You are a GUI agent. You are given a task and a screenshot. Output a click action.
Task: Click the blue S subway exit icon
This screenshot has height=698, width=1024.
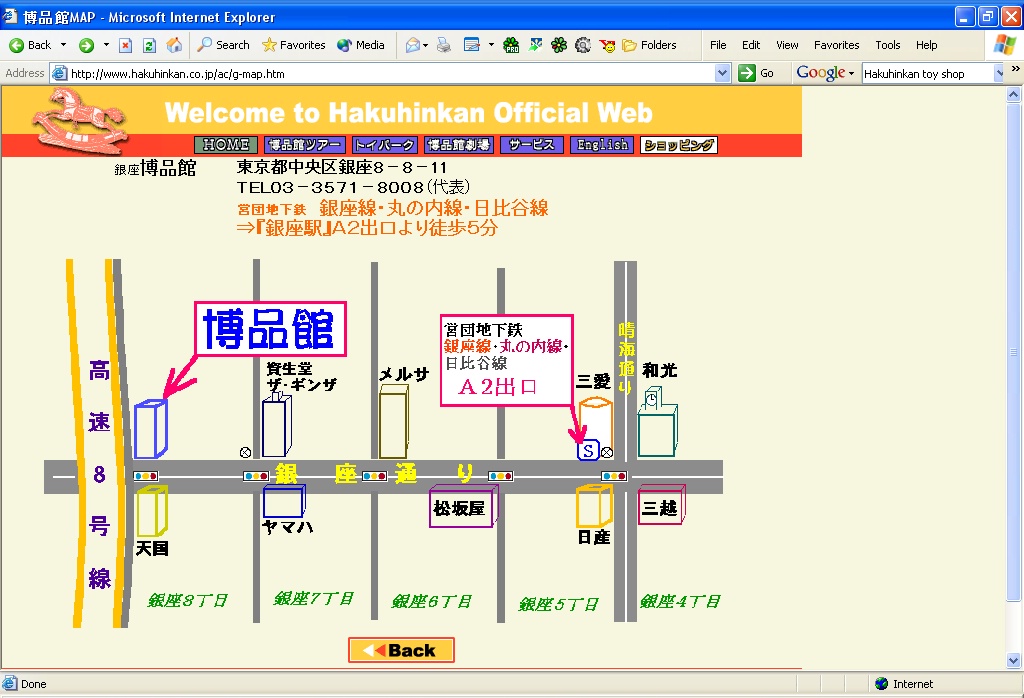(588, 450)
